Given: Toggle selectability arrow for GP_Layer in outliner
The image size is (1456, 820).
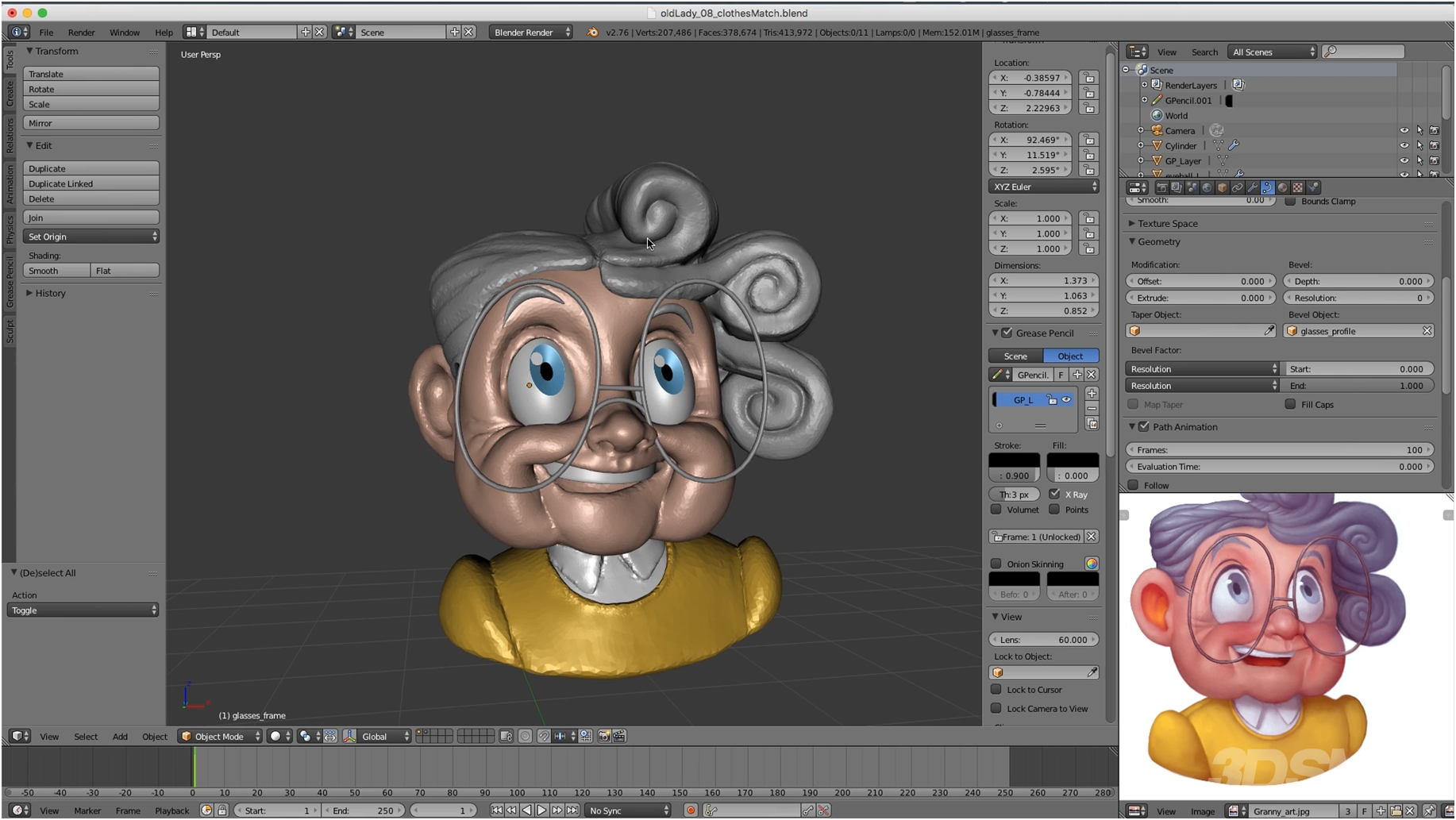Looking at the screenshot, I should (1419, 161).
